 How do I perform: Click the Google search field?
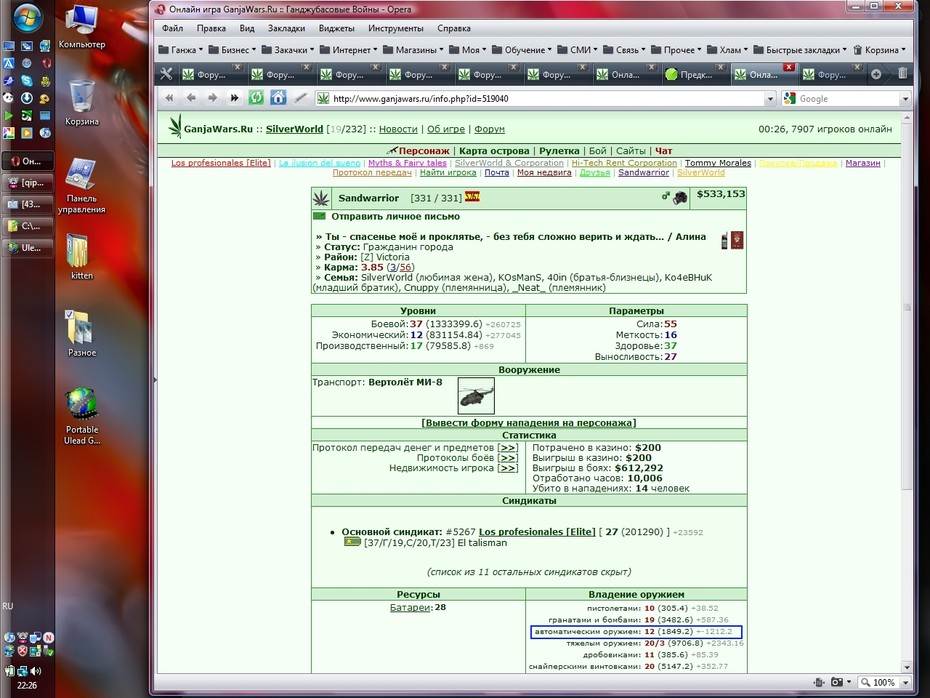tap(847, 98)
